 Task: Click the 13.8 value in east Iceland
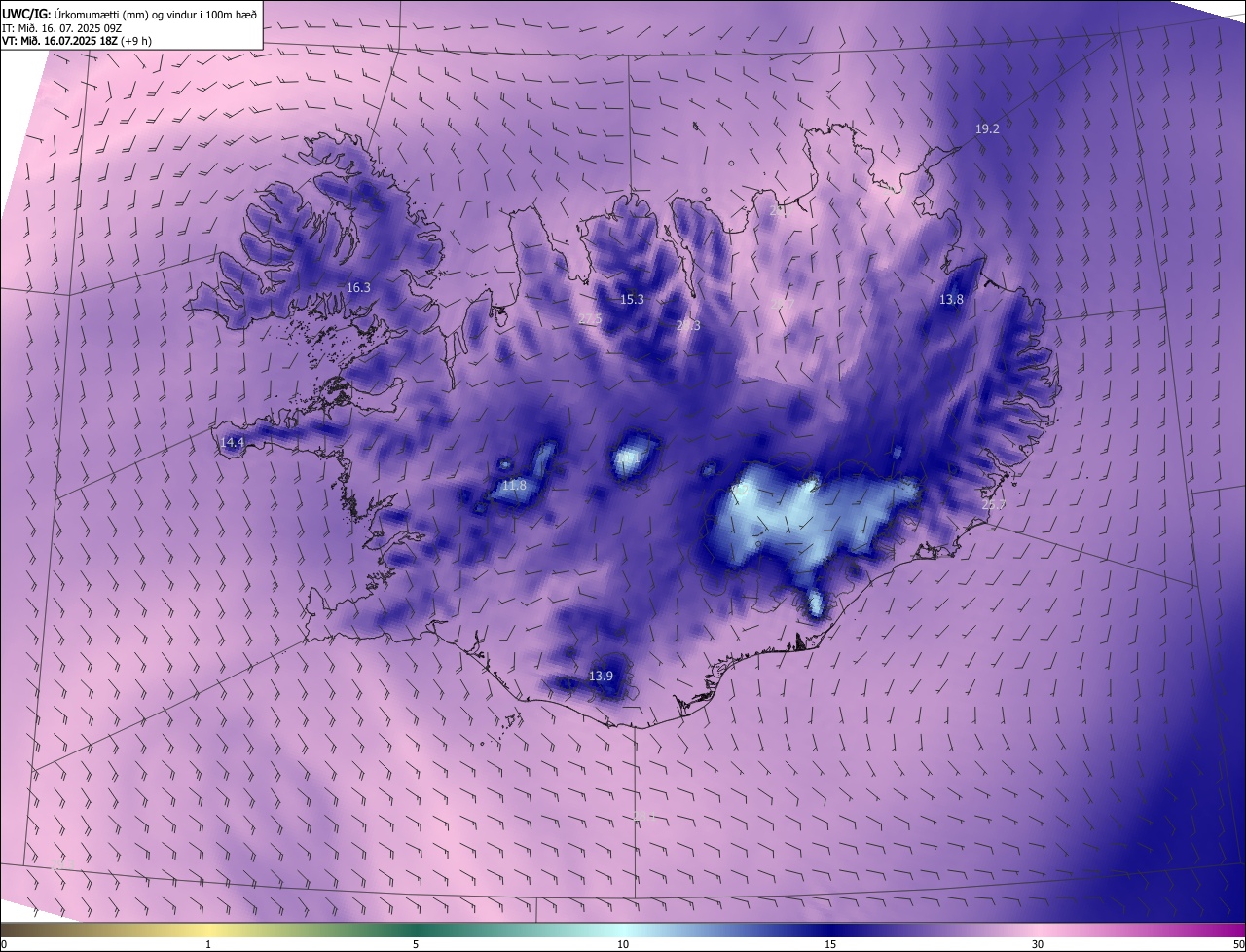pyautogui.click(x=951, y=299)
